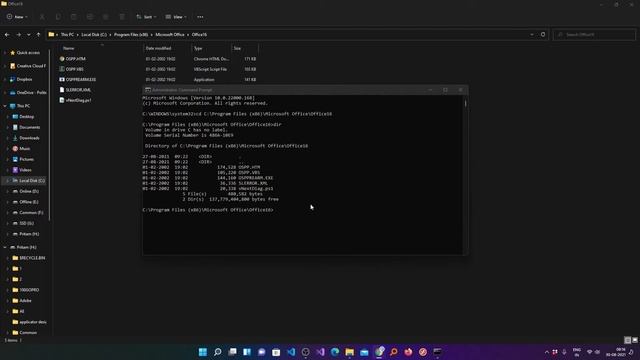Expand the Offline (E:) drive node
This screenshot has width=640, height=360.
point(7,202)
